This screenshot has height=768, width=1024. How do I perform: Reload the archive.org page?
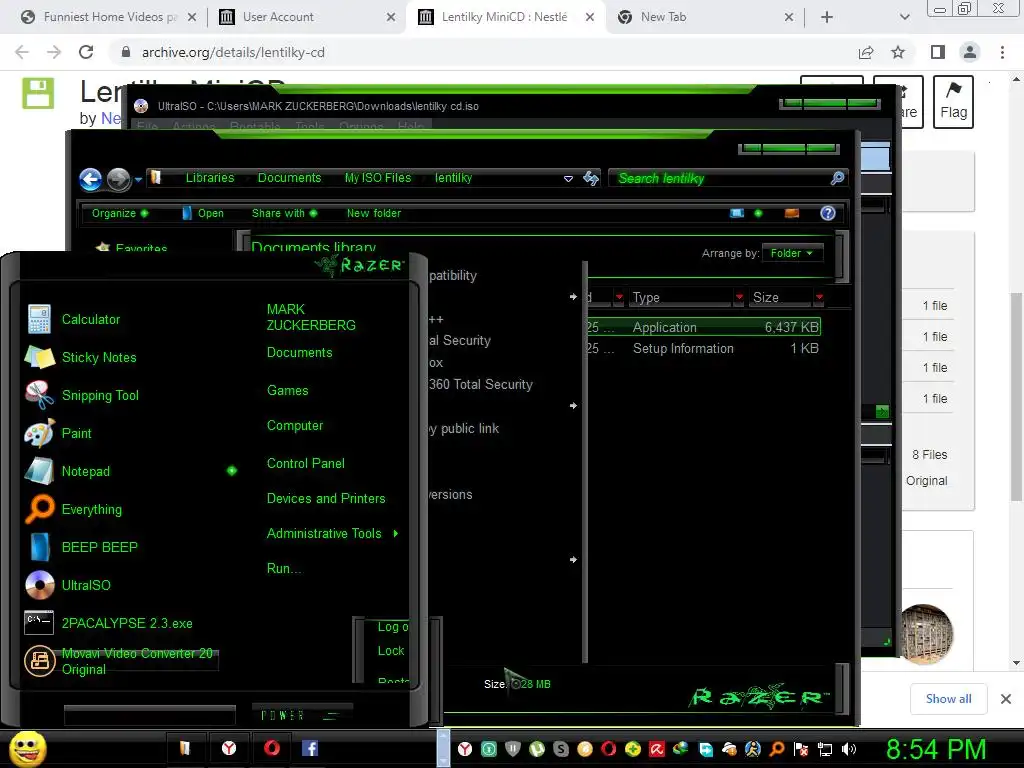click(86, 52)
